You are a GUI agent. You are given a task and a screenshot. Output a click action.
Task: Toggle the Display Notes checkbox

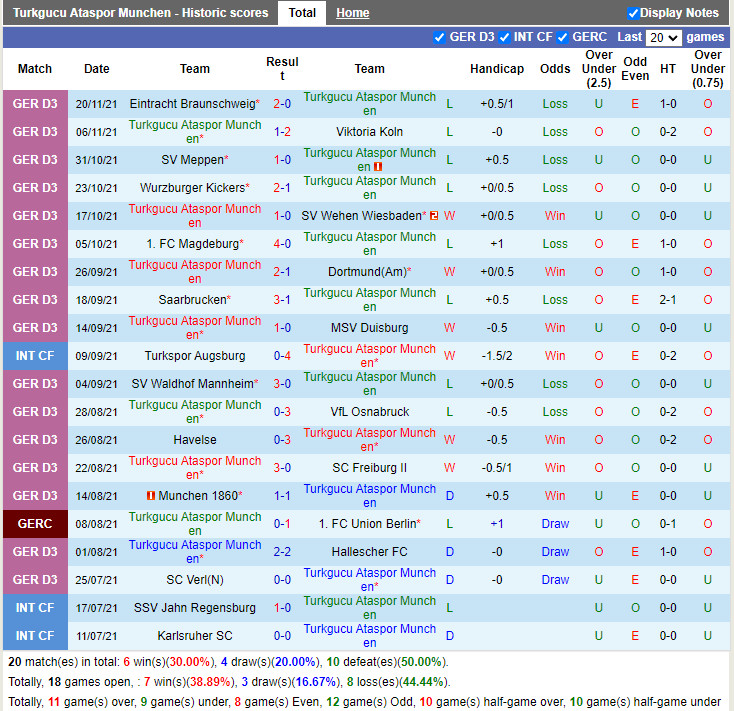(633, 13)
